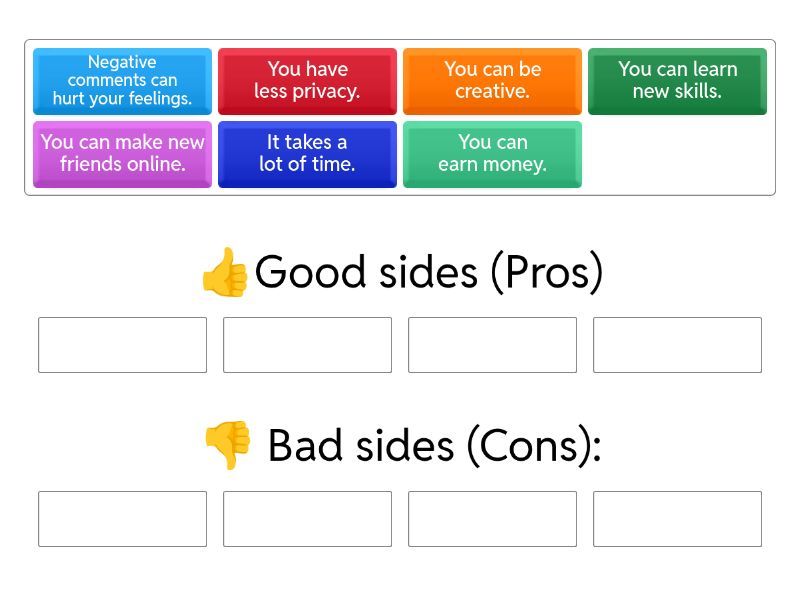This screenshot has height=600, width=800.
Task: Select the blue 'It takes a lot of time' tile
Action: pyautogui.click(x=307, y=154)
